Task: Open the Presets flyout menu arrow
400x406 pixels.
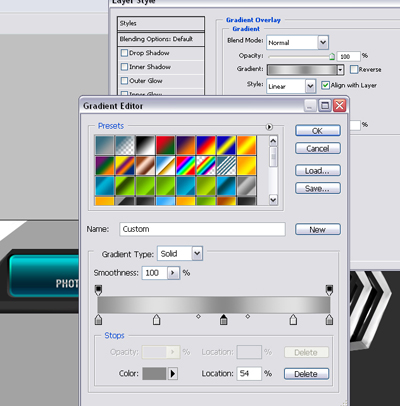Action: click(x=269, y=127)
